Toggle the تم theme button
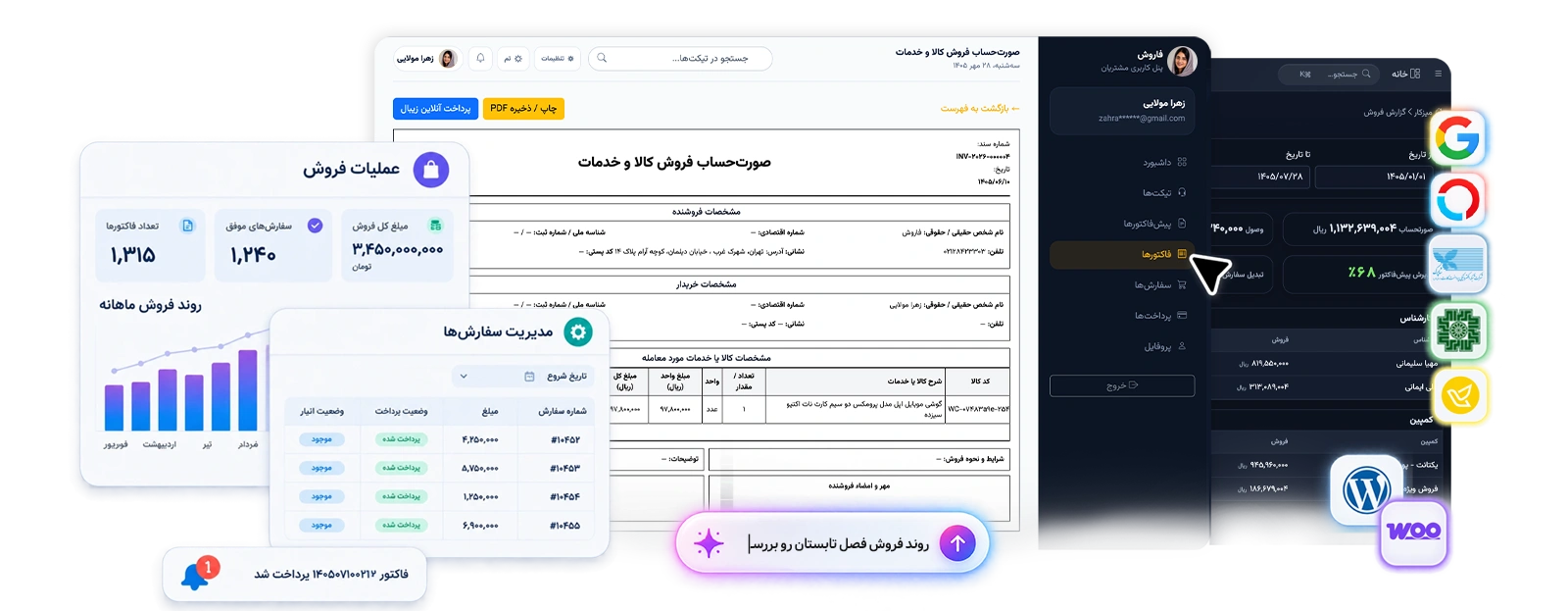The image size is (1568, 611). point(514,59)
